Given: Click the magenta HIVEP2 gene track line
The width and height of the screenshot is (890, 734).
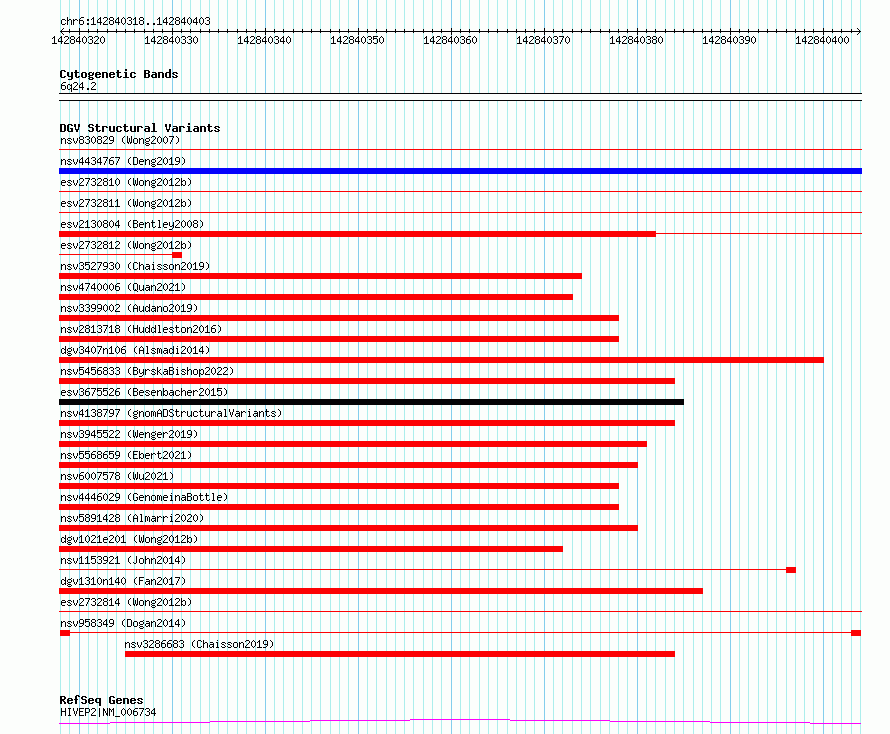Looking at the screenshot, I should (x=460, y=722).
